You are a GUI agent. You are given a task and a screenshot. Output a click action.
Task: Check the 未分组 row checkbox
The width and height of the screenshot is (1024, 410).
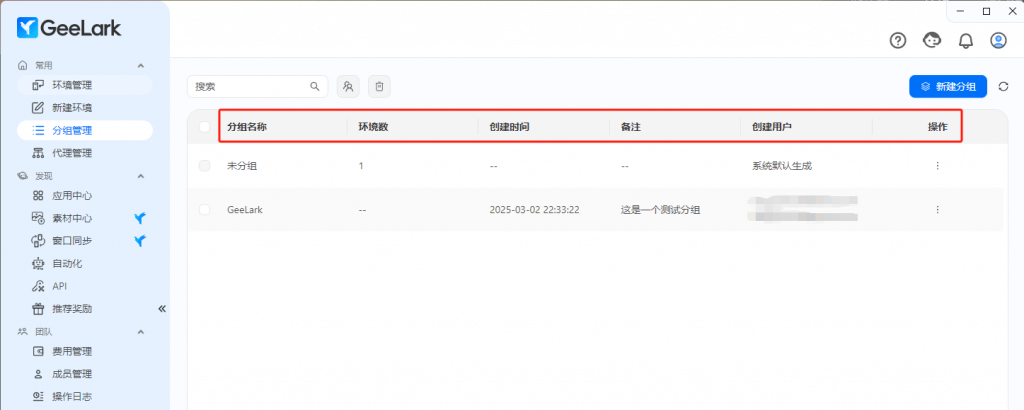pyautogui.click(x=205, y=165)
